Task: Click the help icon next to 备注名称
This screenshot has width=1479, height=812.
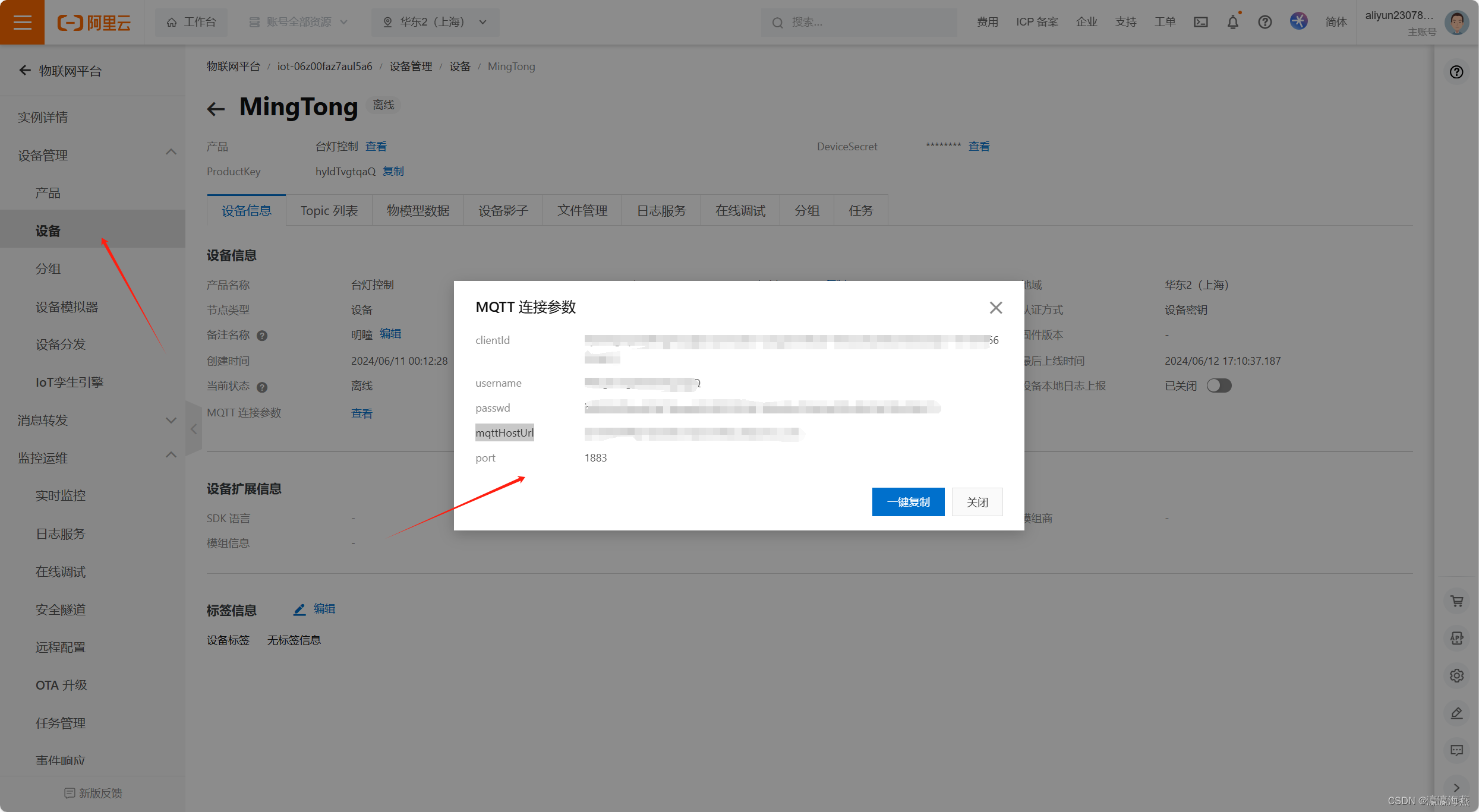Action: click(262, 336)
